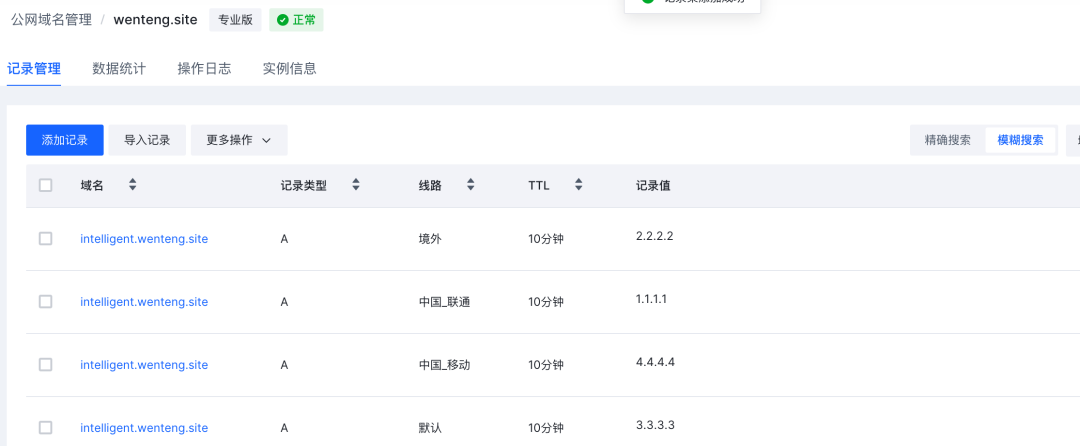Select checkbox for 中国_移动 record

coord(45,365)
